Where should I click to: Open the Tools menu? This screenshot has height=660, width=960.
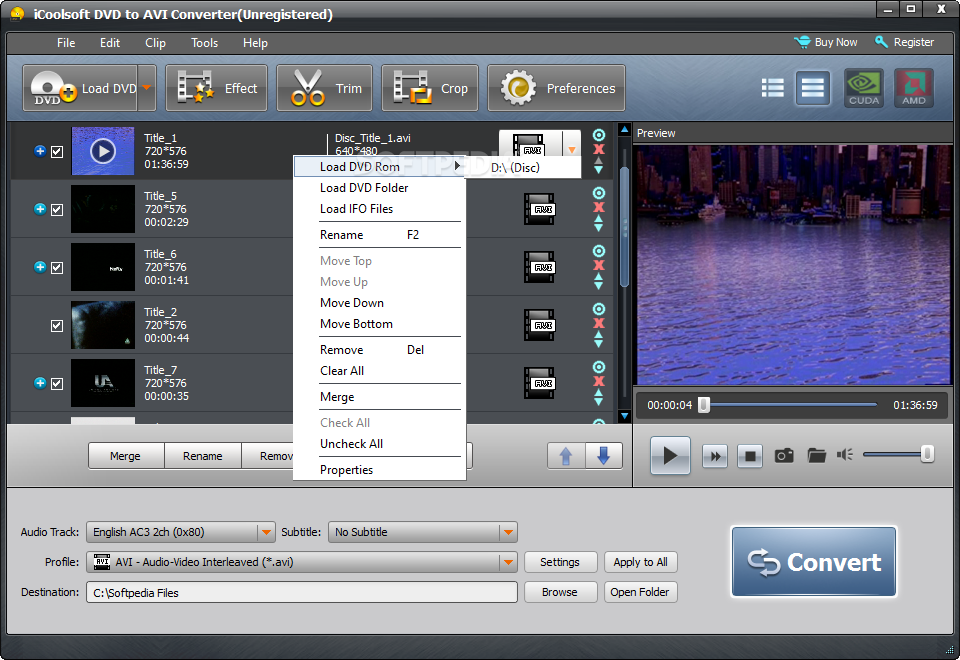coord(204,43)
